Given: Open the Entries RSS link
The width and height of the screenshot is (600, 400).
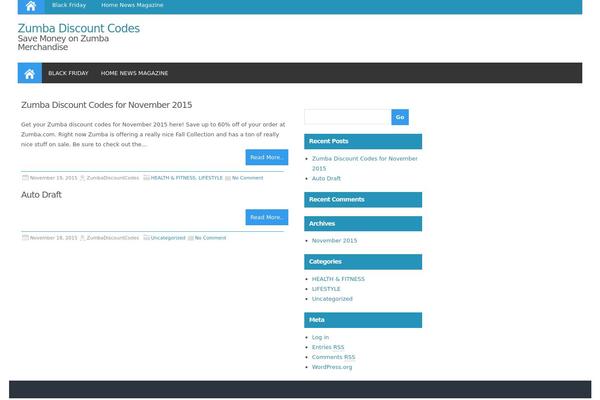Looking at the screenshot, I should [328, 347].
